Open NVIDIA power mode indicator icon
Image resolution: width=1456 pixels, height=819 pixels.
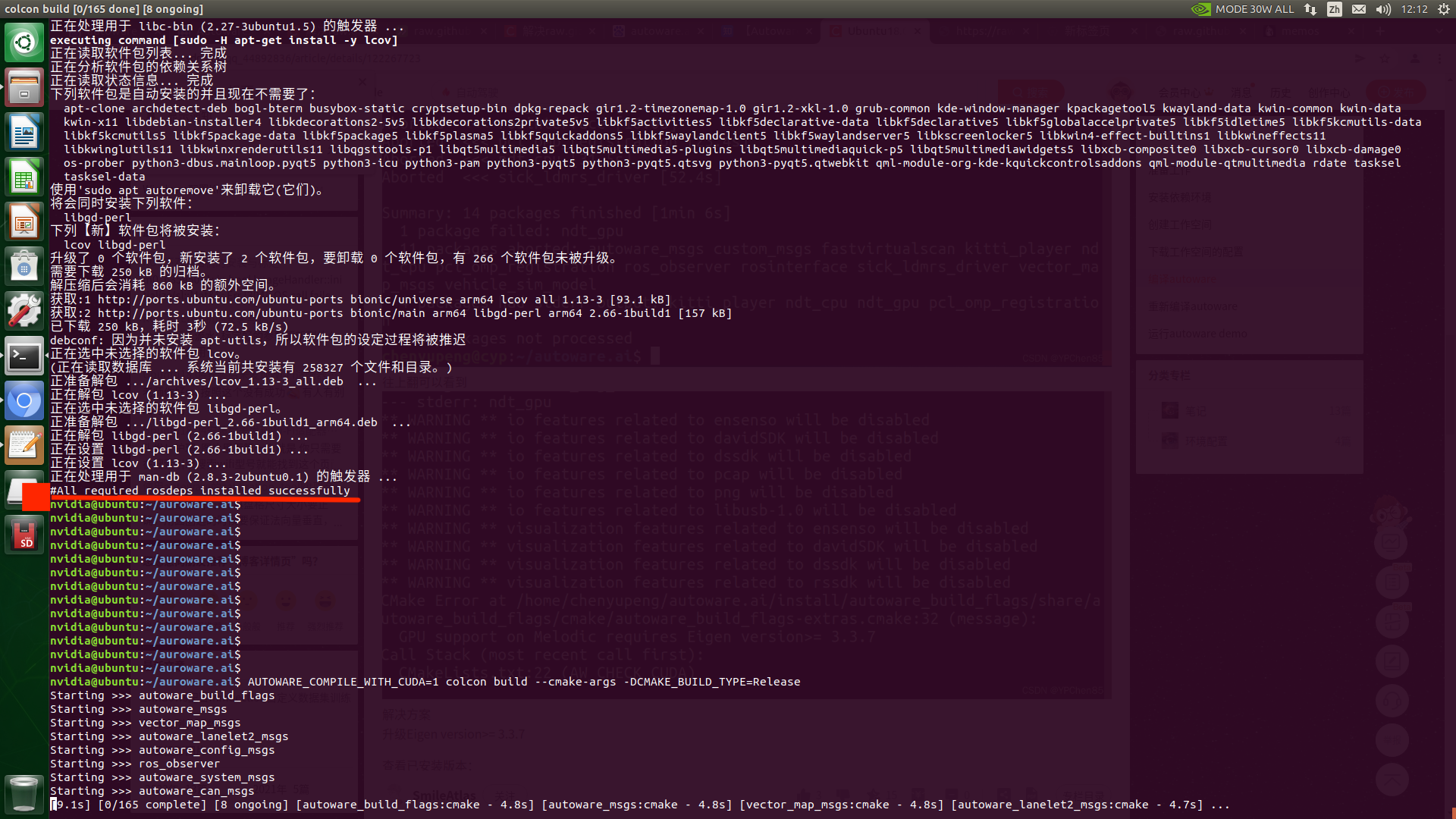[x=1200, y=9]
